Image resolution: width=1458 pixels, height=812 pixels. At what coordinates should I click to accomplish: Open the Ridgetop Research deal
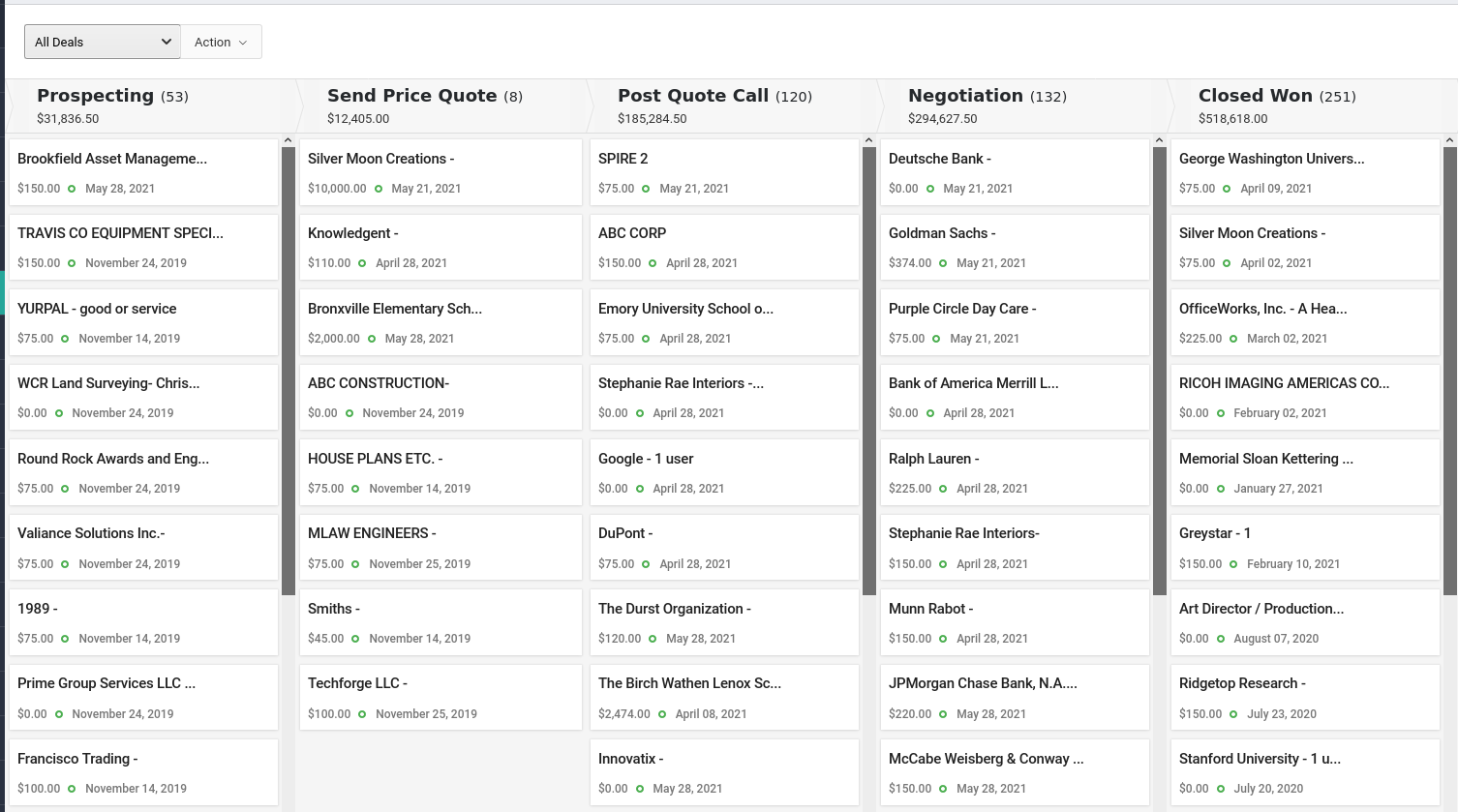click(1305, 697)
